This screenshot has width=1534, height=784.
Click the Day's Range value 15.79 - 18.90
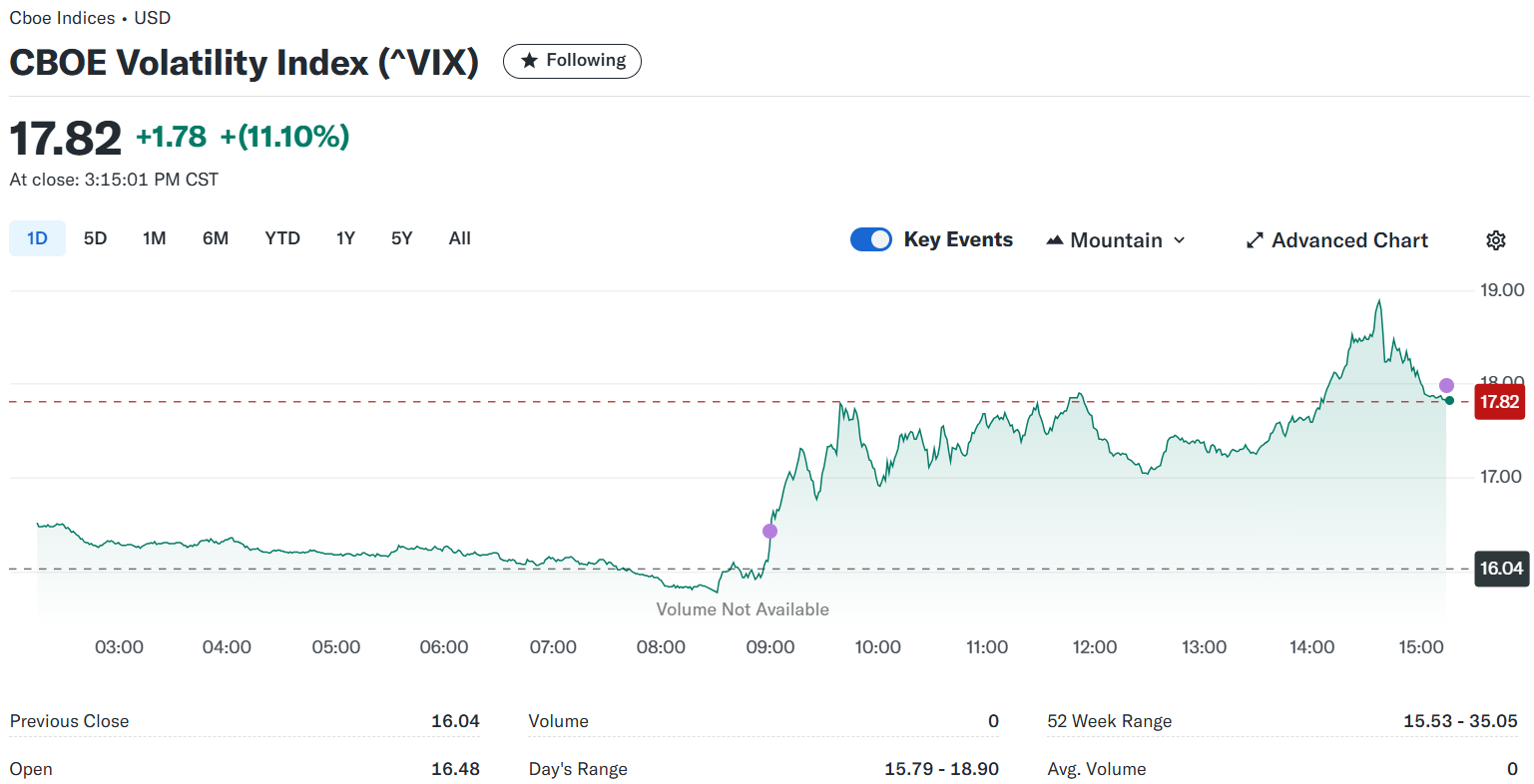coord(941,769)
